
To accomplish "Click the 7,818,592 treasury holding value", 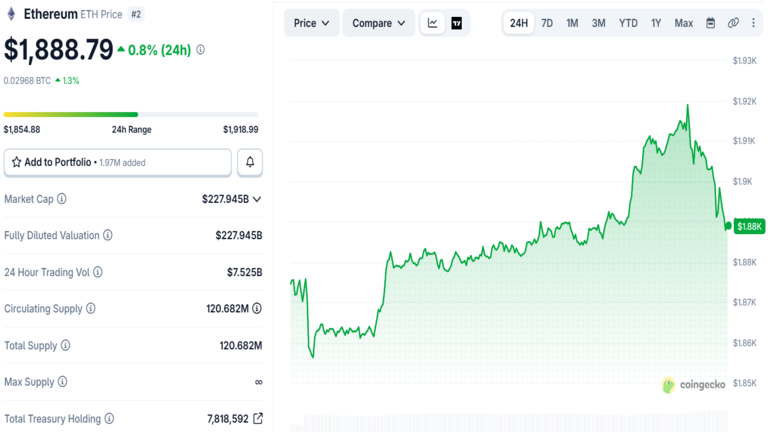I will pos(228,419).
